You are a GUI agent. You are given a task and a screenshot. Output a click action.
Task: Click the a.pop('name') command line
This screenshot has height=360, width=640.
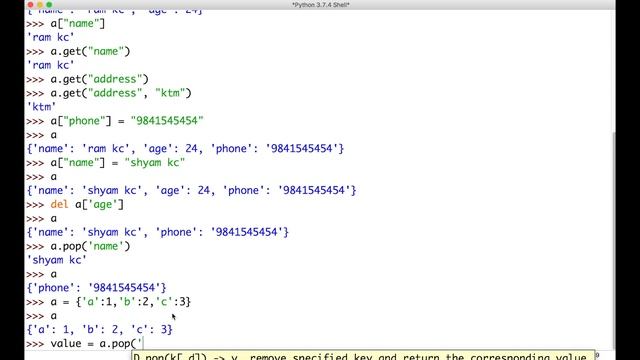pos(78,246)
